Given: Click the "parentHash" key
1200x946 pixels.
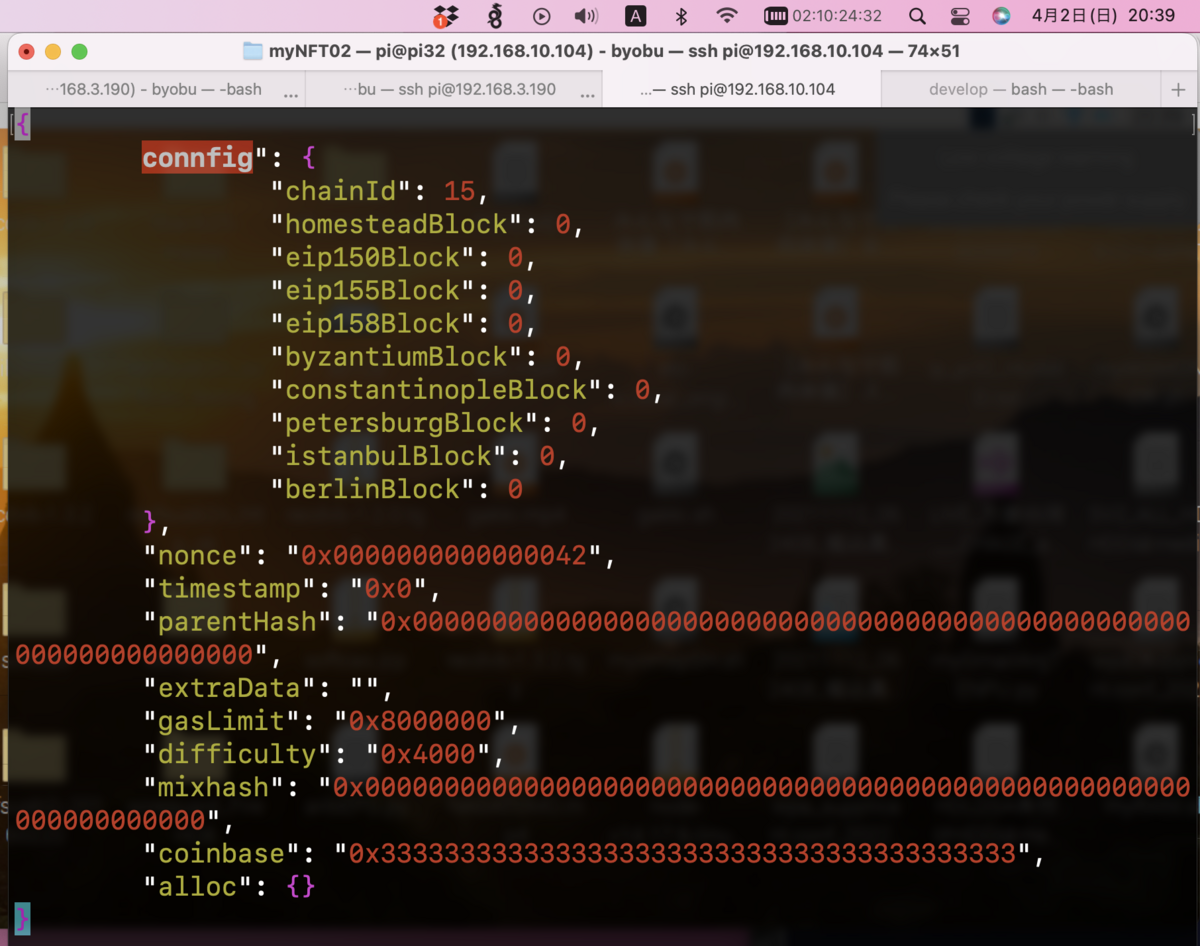Looking at the screenshot, I should [238, 621].
